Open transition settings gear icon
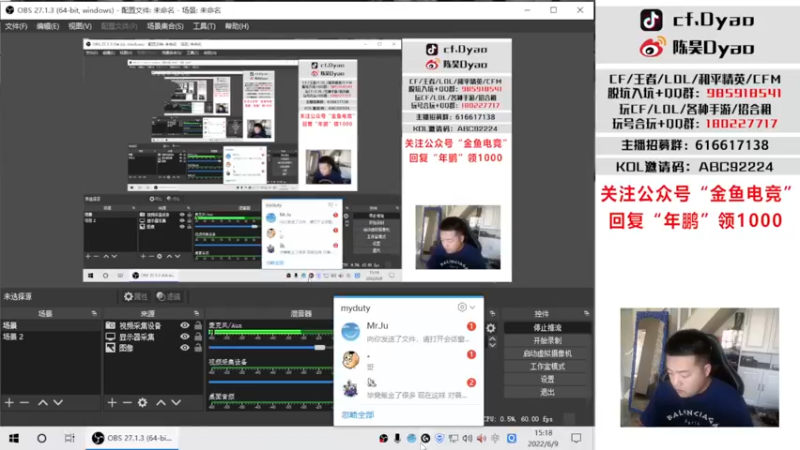800x450 pixels. pos(491,328)
